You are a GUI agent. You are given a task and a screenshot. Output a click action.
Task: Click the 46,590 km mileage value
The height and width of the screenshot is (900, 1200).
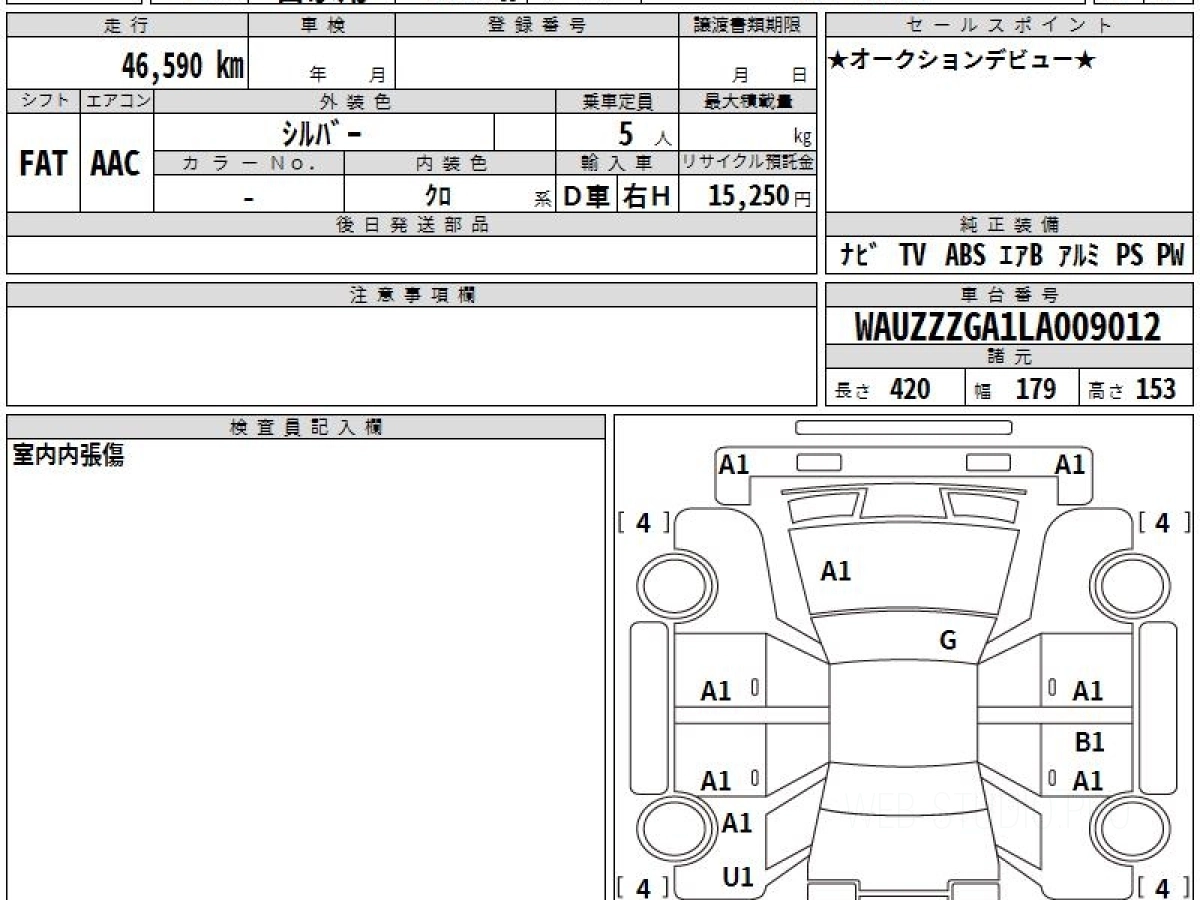pyautogui.click(x=183, y=66)
